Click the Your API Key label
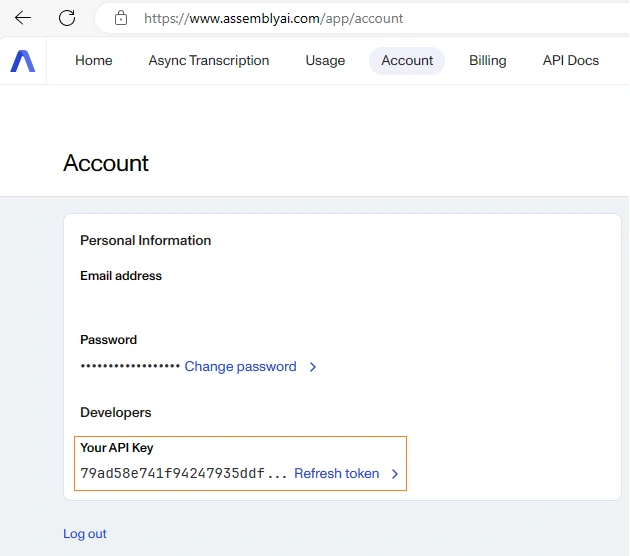630x556 pixels. (x=117, y=448)
